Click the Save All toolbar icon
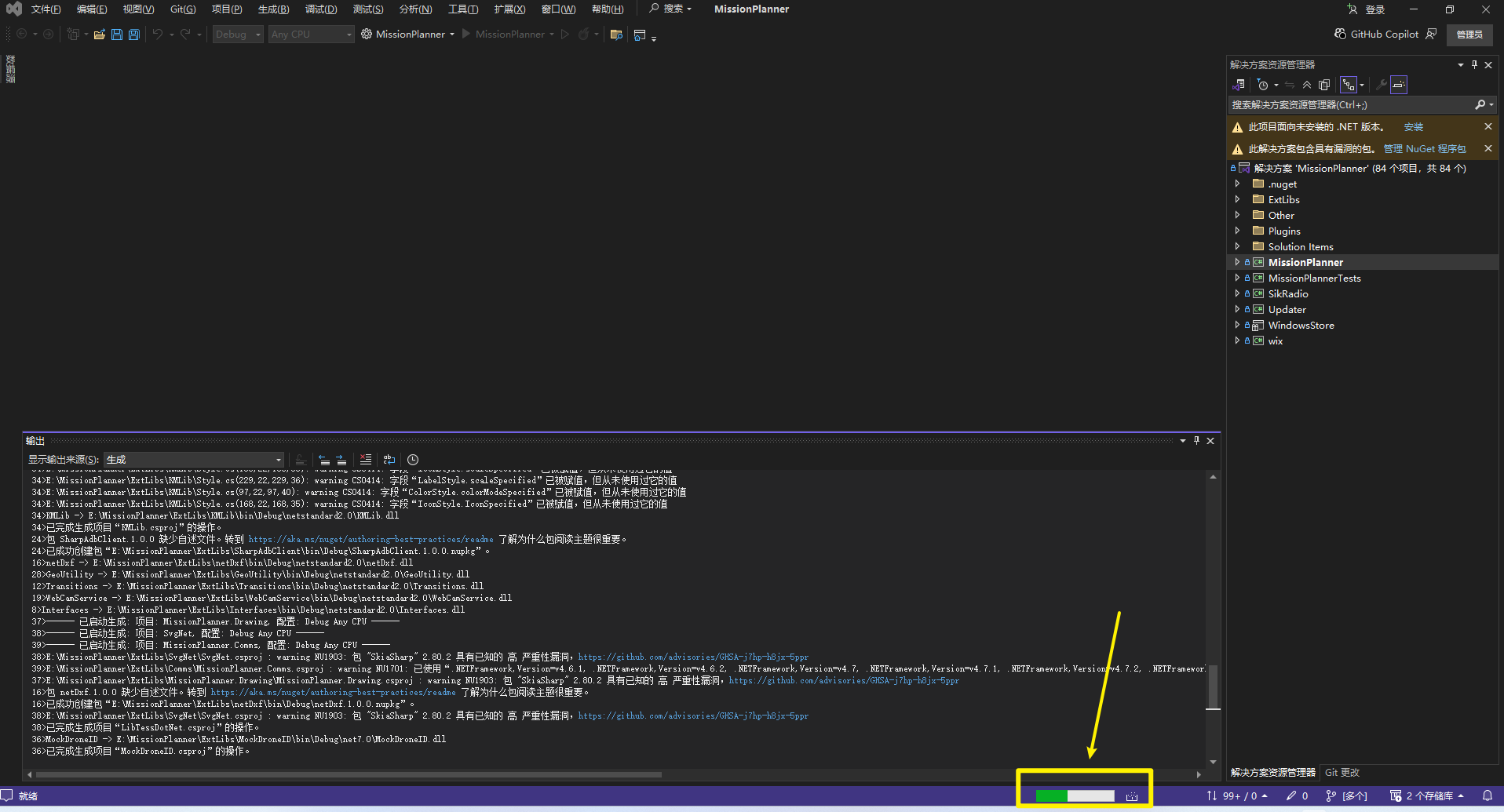 click(133, 35)
